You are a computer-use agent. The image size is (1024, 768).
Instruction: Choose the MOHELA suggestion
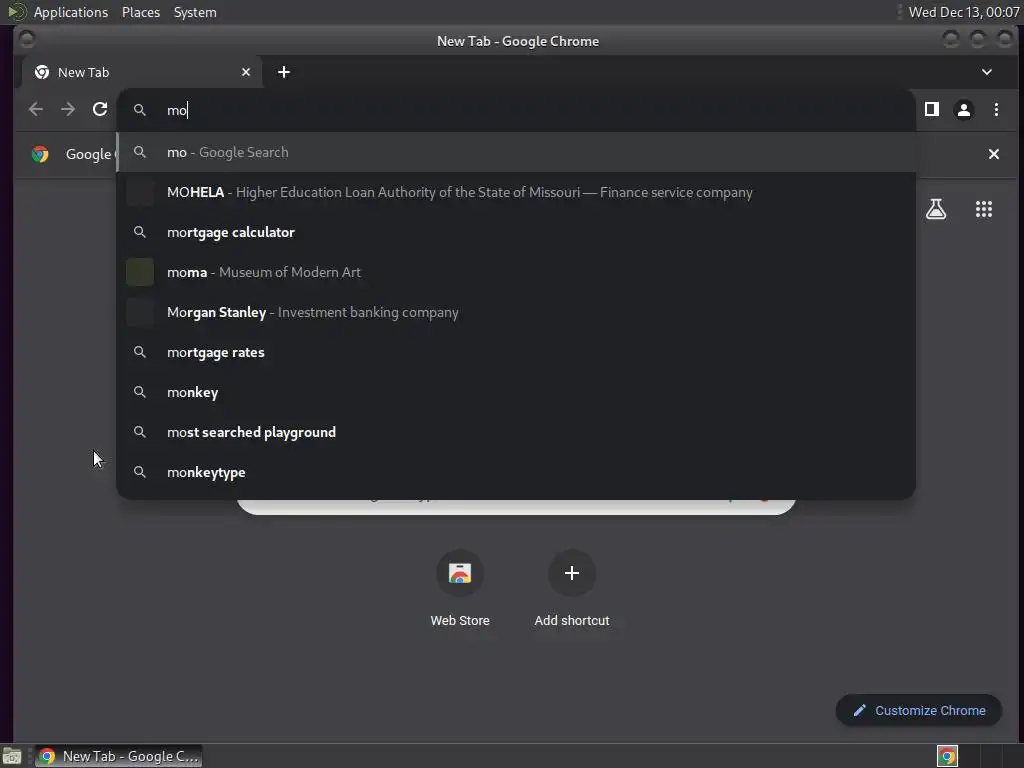point(516,193)
